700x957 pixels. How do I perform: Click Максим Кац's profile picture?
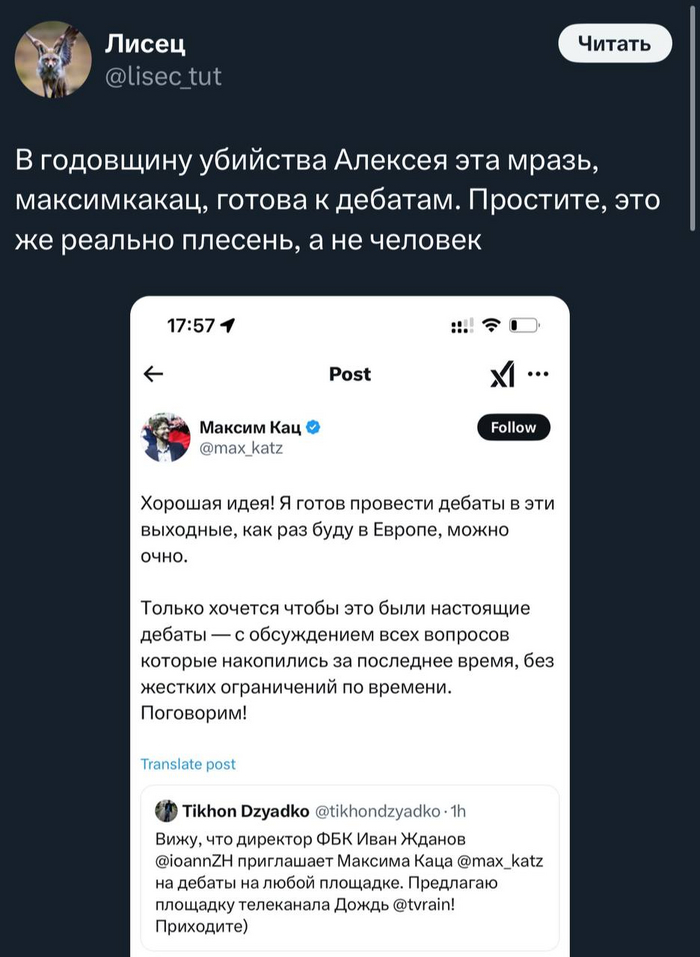click(x=169, y=432)
